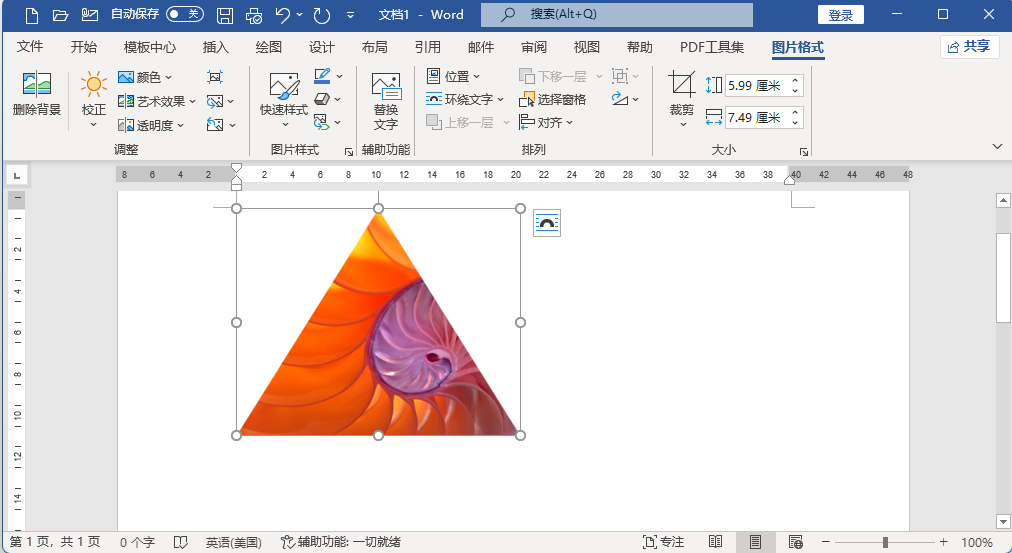
Task: Click the zoom out minus button
Action: [825, 542]
